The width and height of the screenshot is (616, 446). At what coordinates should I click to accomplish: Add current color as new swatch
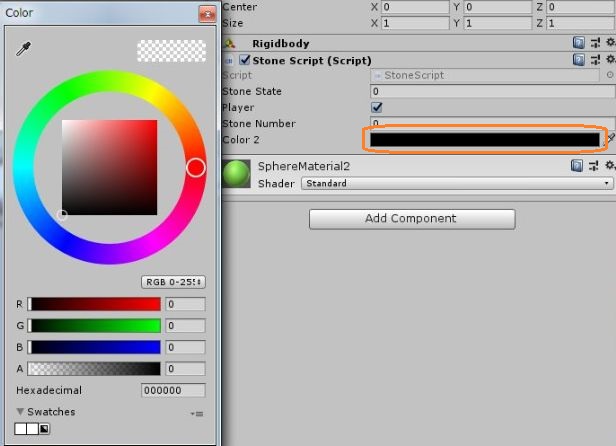(x=44, y=429)
